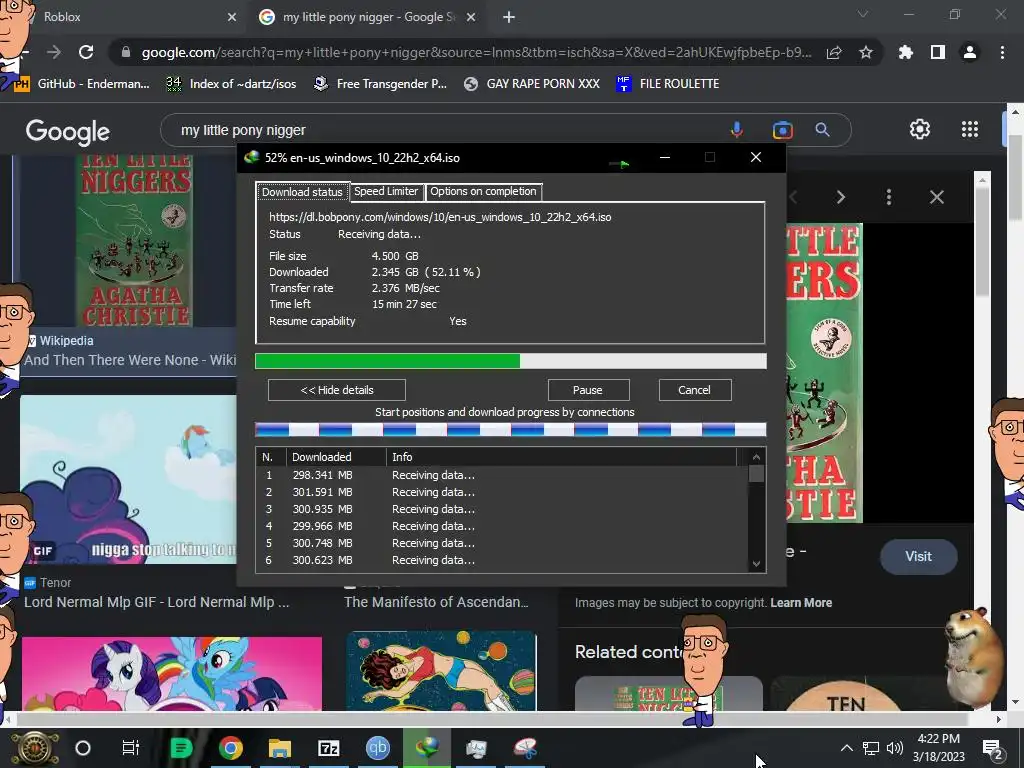1024x768 pixels.
Task: Click Hide details to collapse the dialog
Action: tap(337, 390)
